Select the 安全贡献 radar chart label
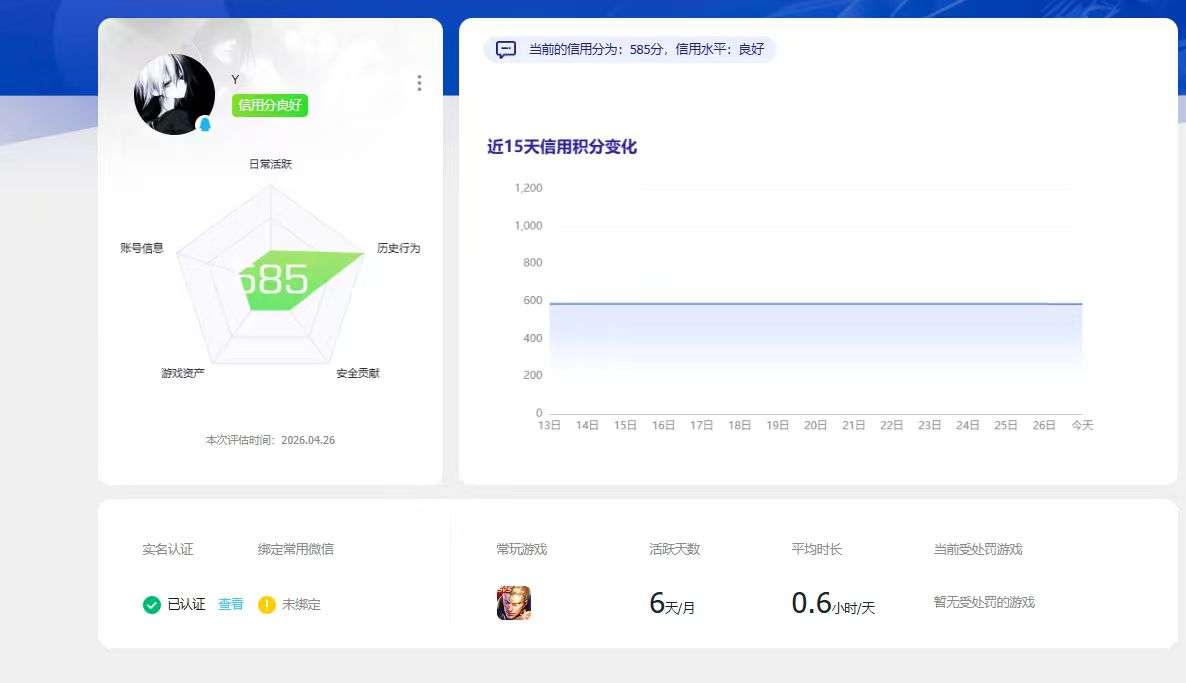The height and width of the screenshot is (683, 1186). pyautogui.click(x=360, y=372)
